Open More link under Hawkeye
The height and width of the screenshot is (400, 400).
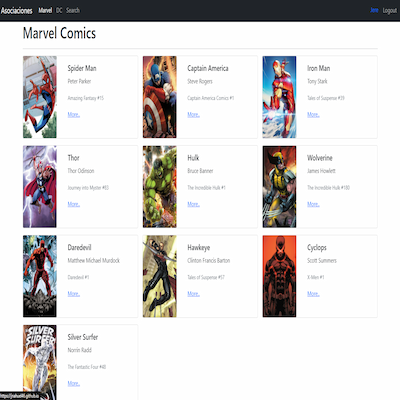coord(193,294)
